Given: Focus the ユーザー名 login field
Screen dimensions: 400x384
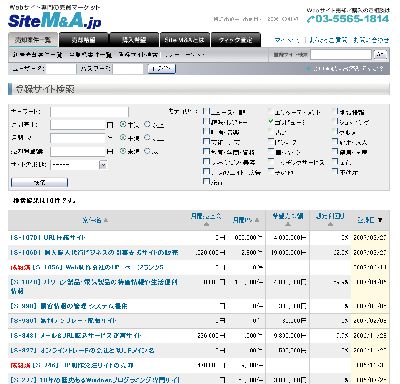Looking at the screenshot, I should coord(61,69).
